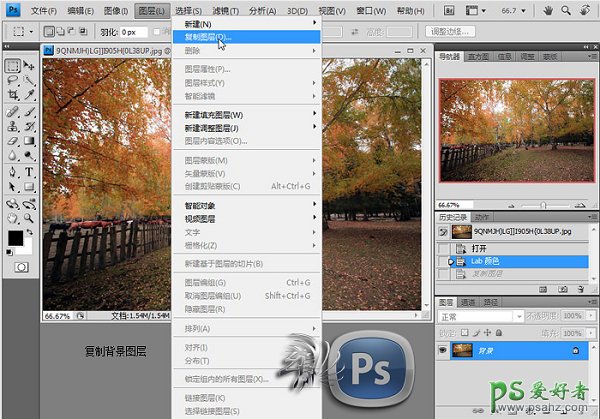Image resolution: width=600 pixels, height=419 pixels.
Task: Click the trash icon in History panel
Action: (581, 289)
